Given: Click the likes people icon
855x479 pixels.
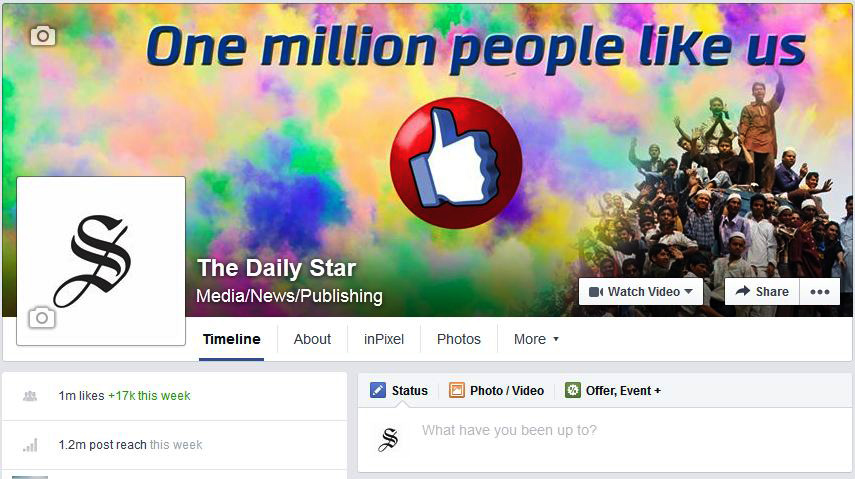Looking at the screenshot, I should click(30, 396).
